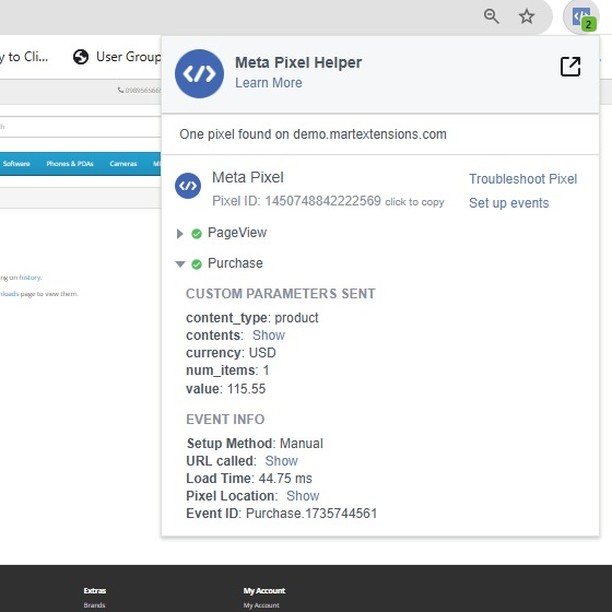Viewport: 612px width, 612px height.
Task: Click the small Meta Pixel logo icon
Action: coord(188,186)
